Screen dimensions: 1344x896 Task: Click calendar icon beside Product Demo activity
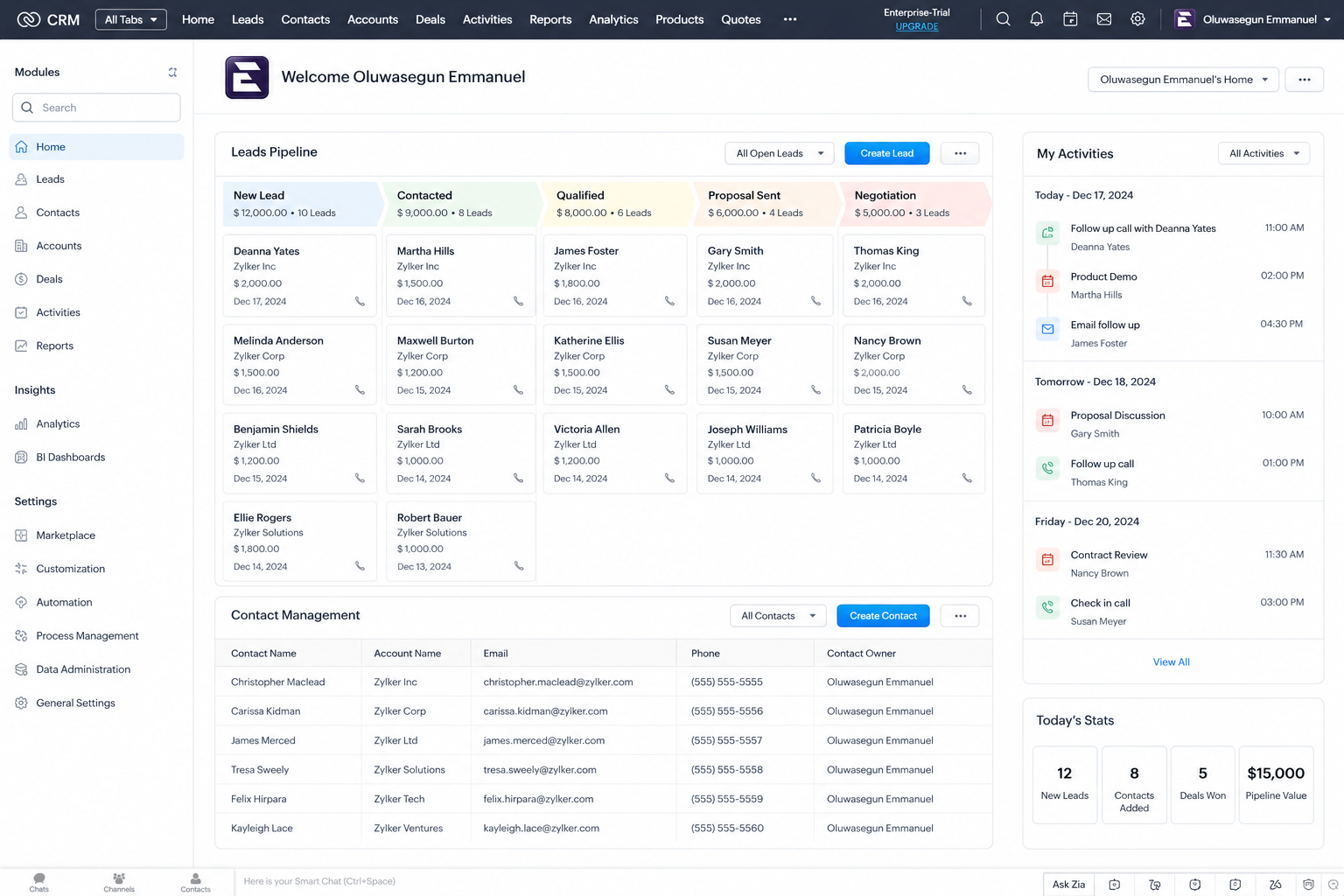1047,281
